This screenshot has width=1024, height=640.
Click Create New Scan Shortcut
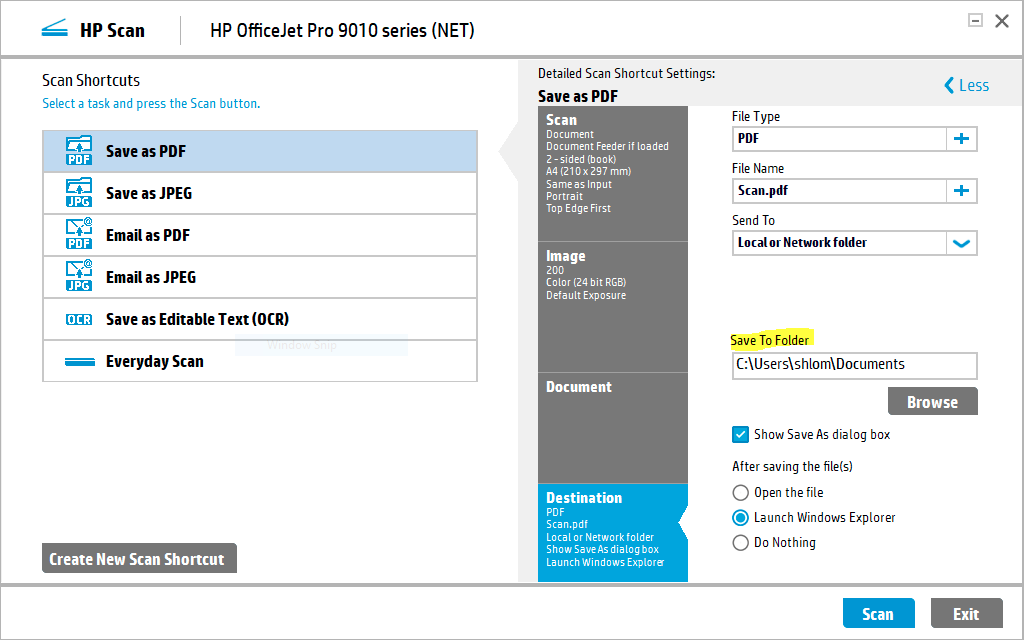139,558
